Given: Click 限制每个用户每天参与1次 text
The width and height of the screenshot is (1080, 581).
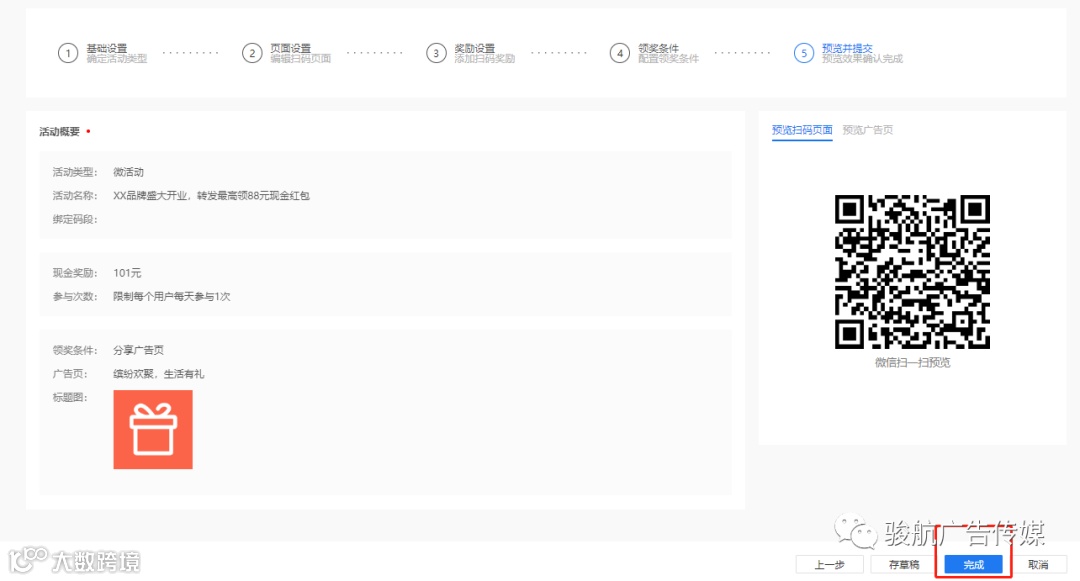Looking at the screenshot, I should [x=172, y=297].
